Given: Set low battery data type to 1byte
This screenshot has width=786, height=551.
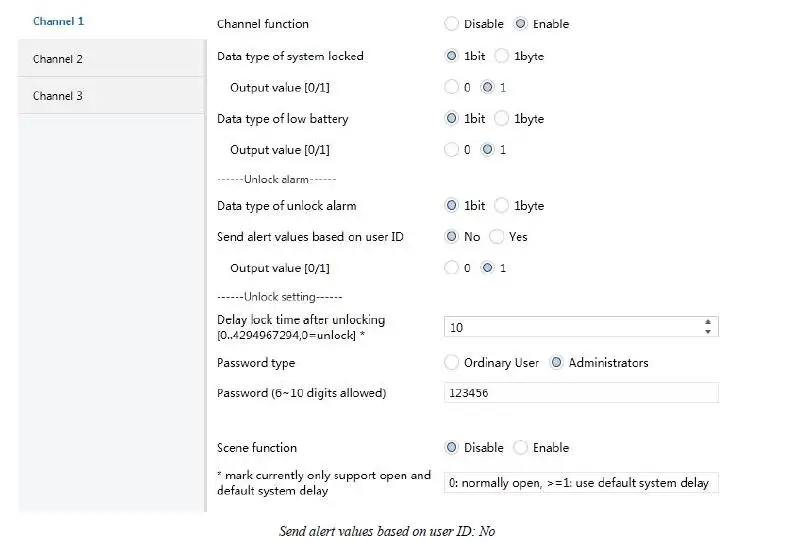Looking at the screenshot, I should (x=502, y=119).
